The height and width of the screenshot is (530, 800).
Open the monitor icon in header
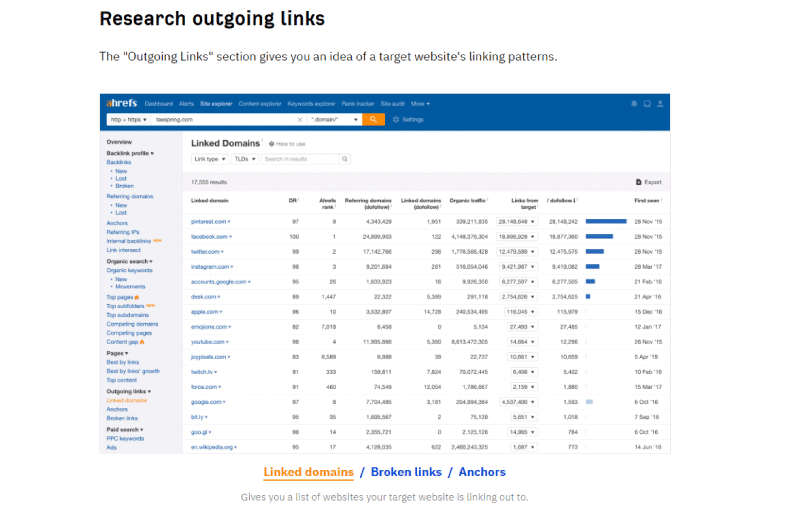[647, 104]
